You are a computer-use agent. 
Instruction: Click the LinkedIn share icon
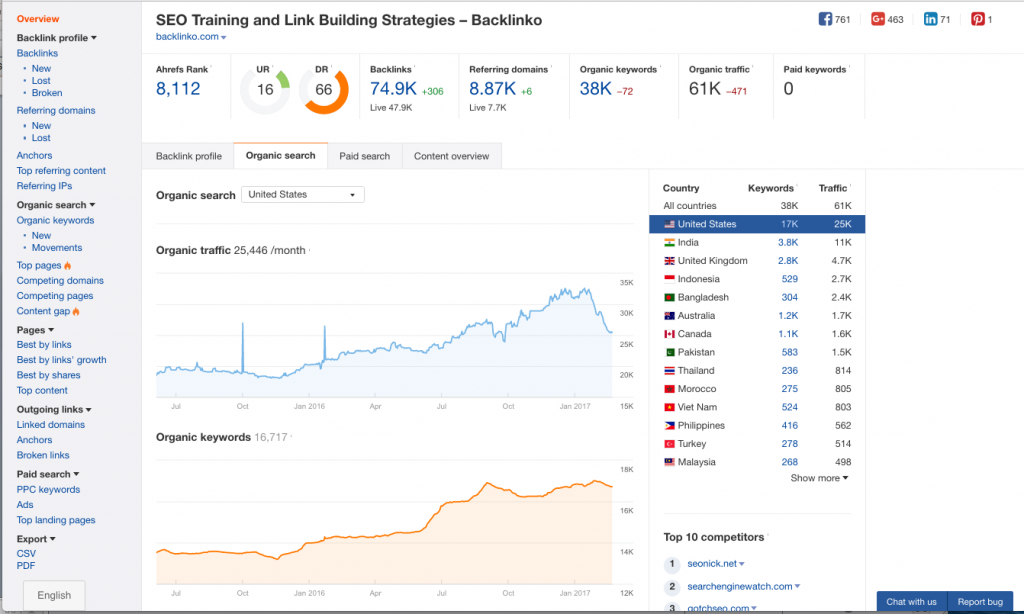tap(930, 19)
